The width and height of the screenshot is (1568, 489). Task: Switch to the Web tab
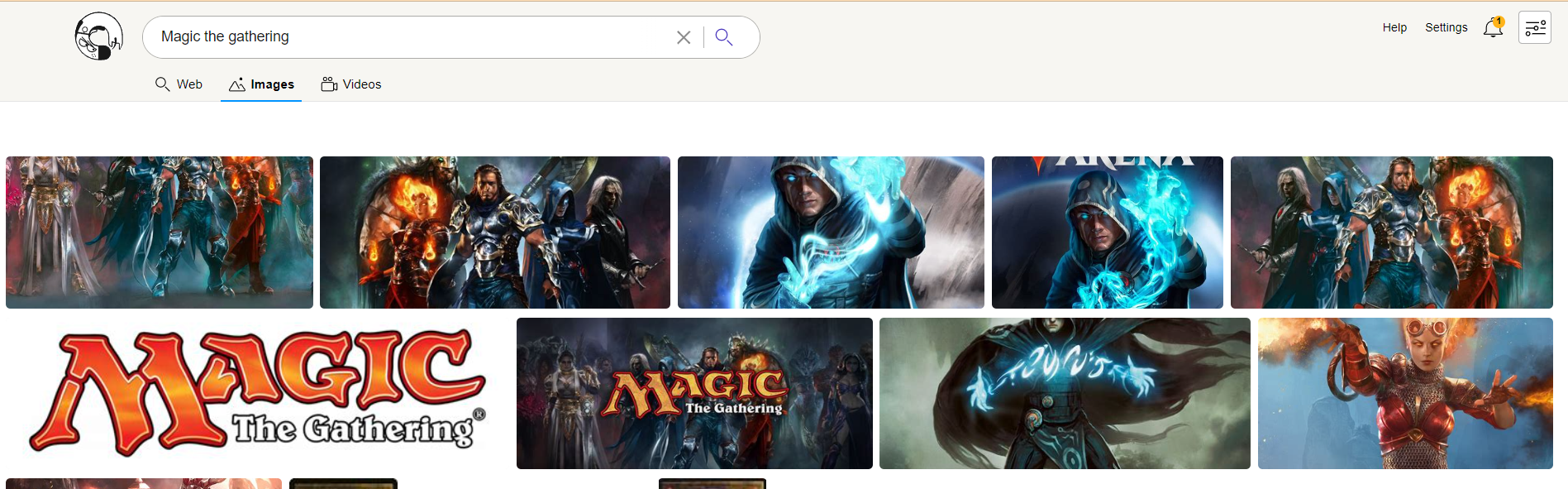point(179,84)
